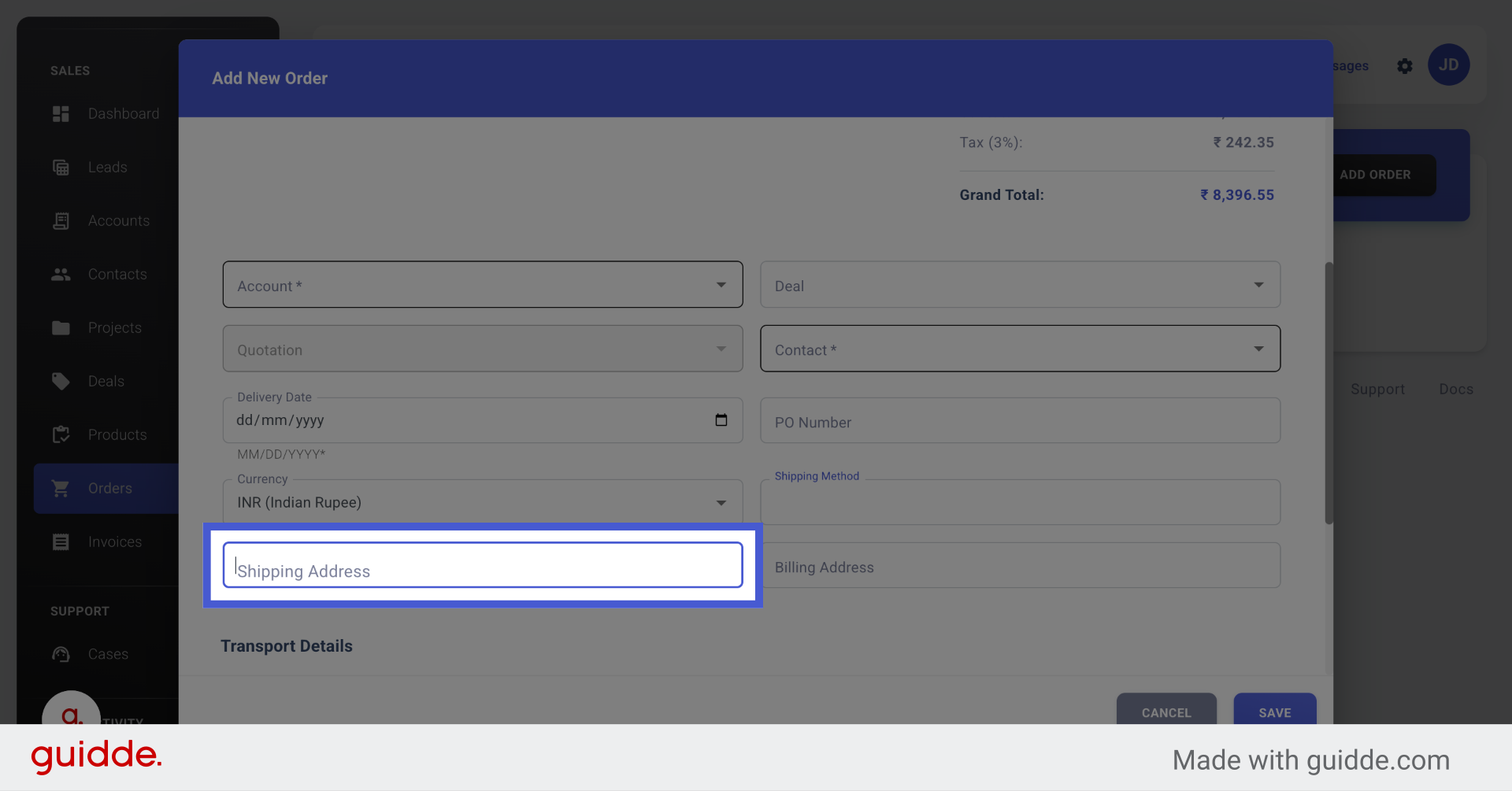Navigate to the Deals section
The height and width of the screenshot is (791, 1512).
coord(61,381)
